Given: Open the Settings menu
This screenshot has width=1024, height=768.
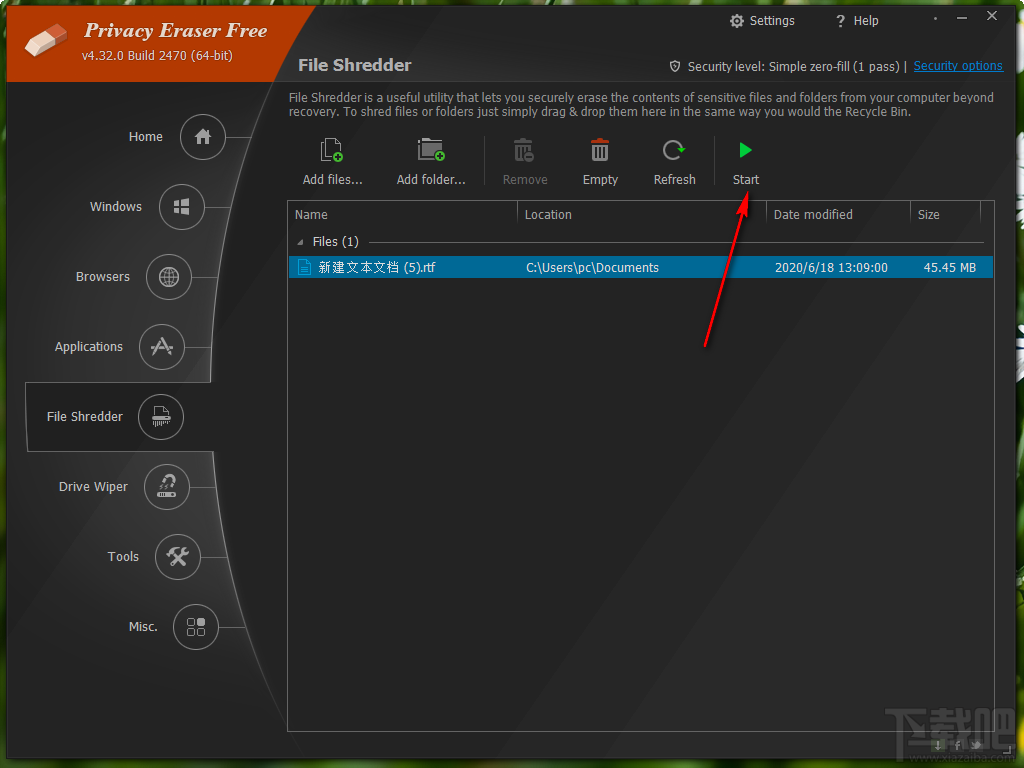Looking at the screenshot, I should (762, 20).
